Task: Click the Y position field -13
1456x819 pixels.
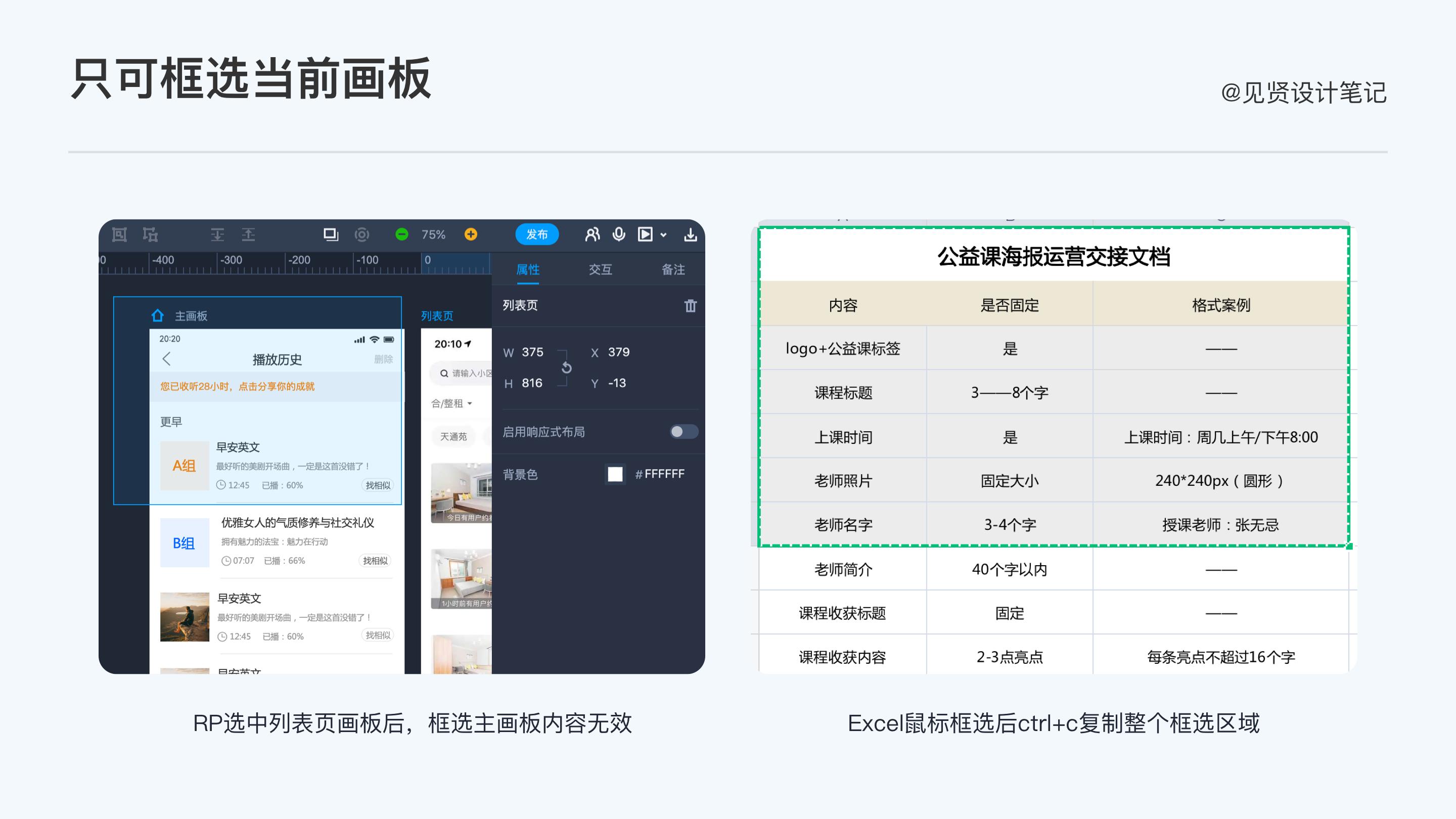Action: (617, 383)
